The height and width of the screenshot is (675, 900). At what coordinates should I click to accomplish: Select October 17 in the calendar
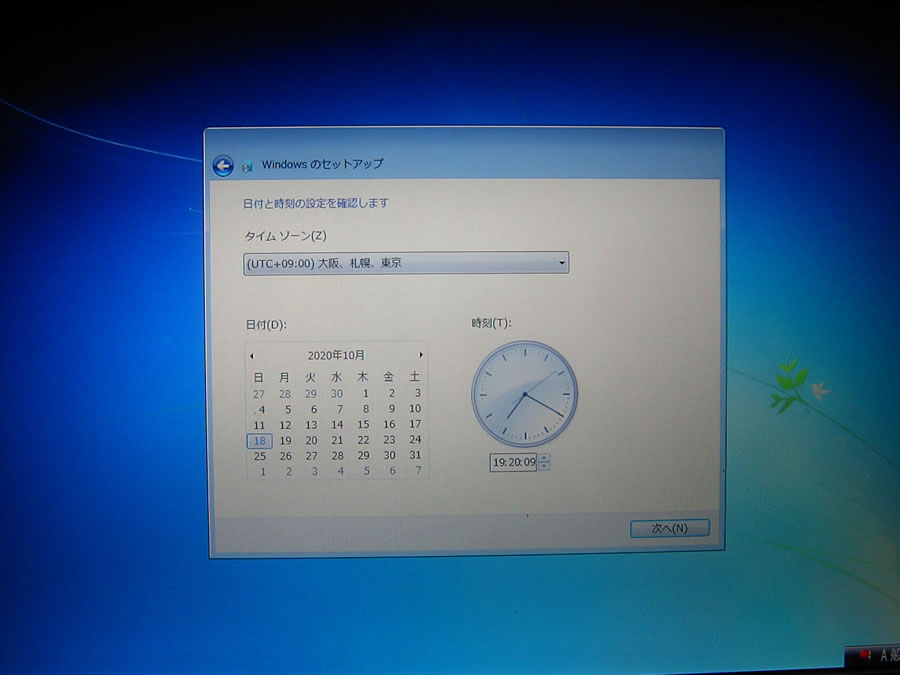(x=415, y=424)
